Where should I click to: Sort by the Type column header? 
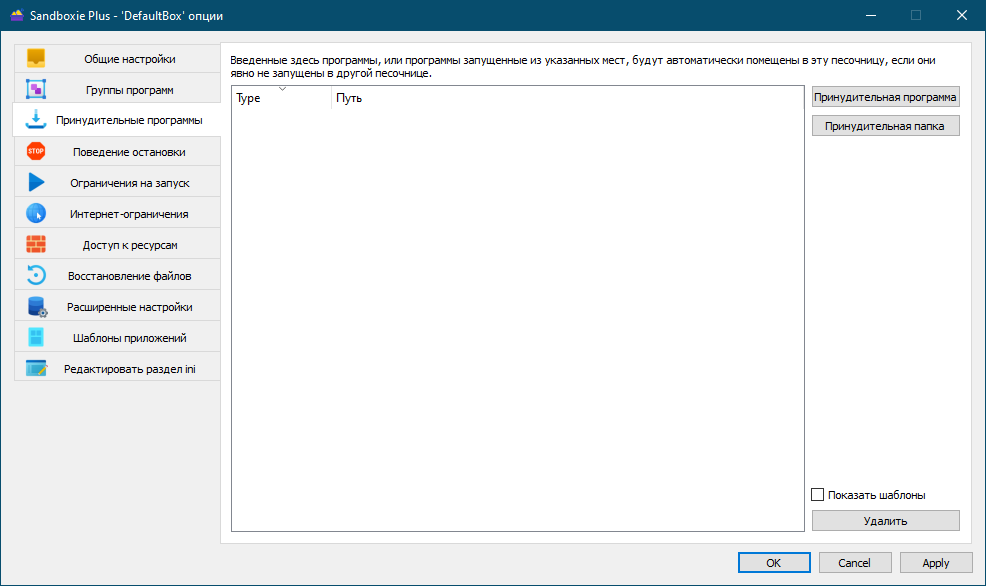pyautogui.click(x=281, y=98)
